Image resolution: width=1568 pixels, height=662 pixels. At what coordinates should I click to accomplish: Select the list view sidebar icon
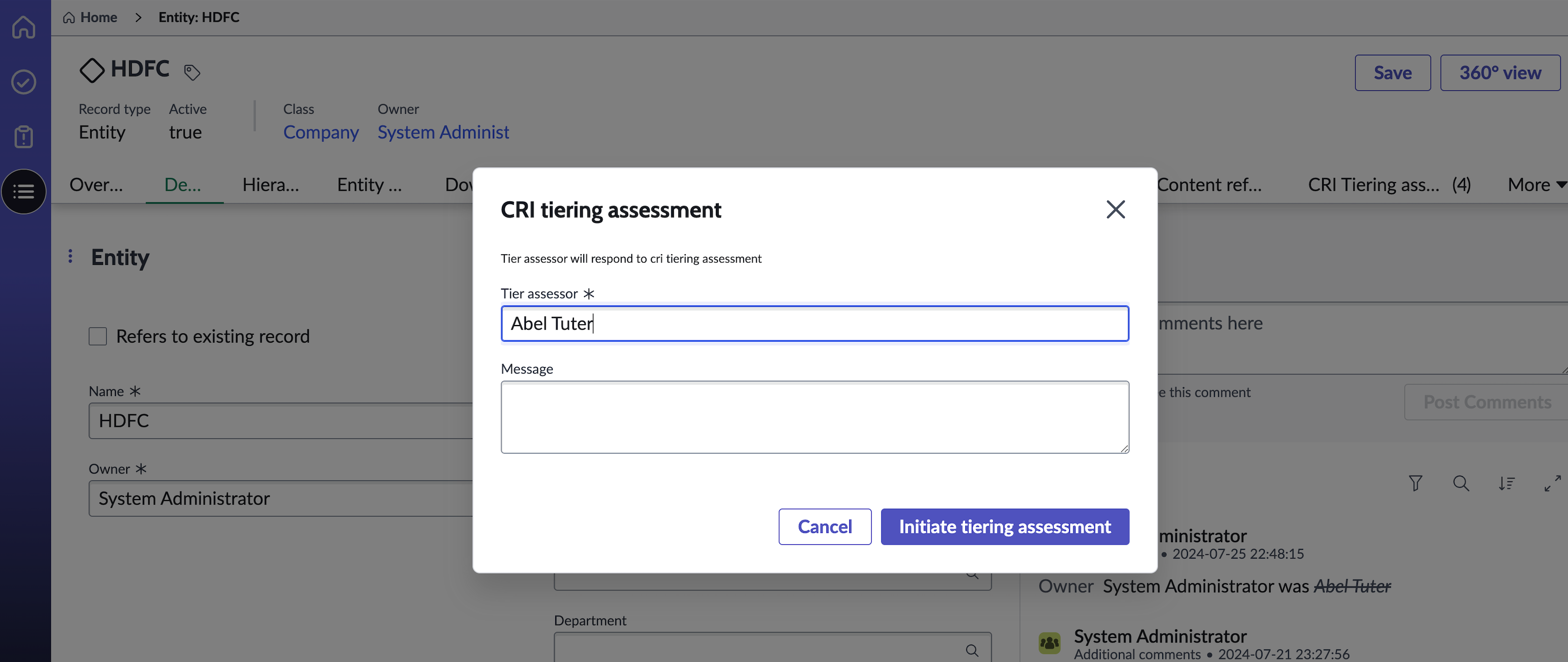click(24, 192)
